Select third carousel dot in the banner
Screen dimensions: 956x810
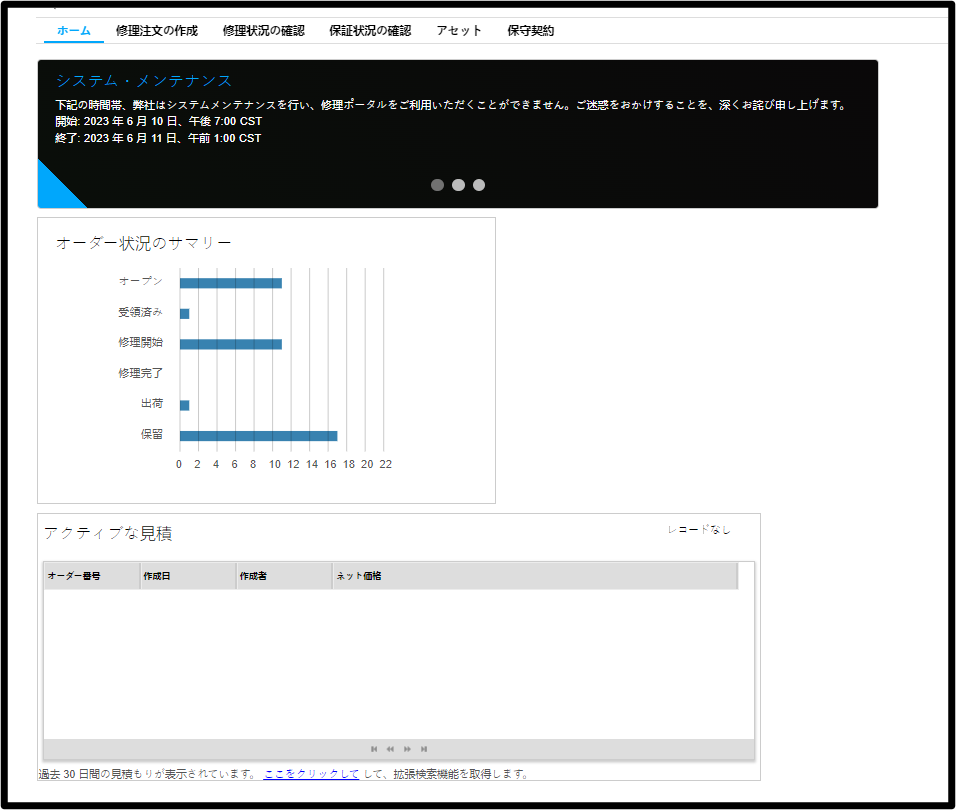coord(479,185)
